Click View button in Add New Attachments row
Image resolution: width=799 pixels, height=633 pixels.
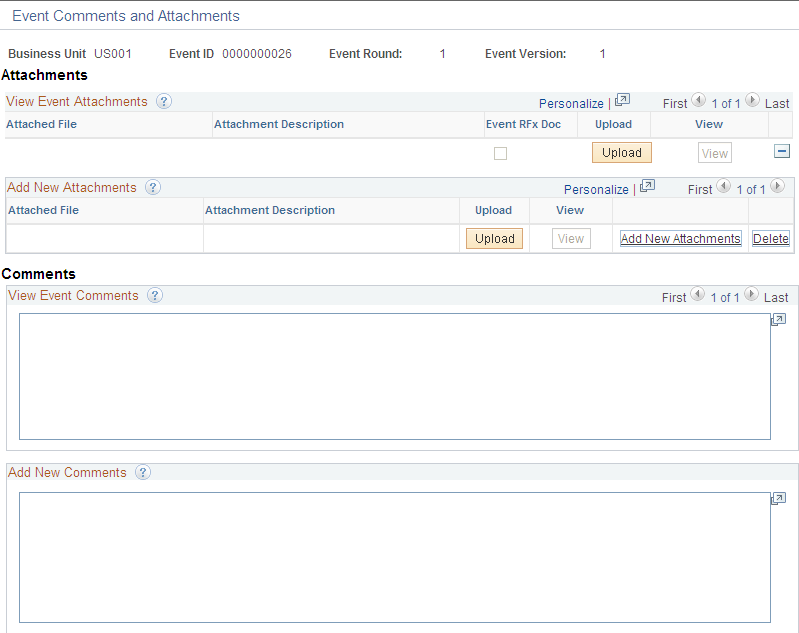click(x=571, y=239)
